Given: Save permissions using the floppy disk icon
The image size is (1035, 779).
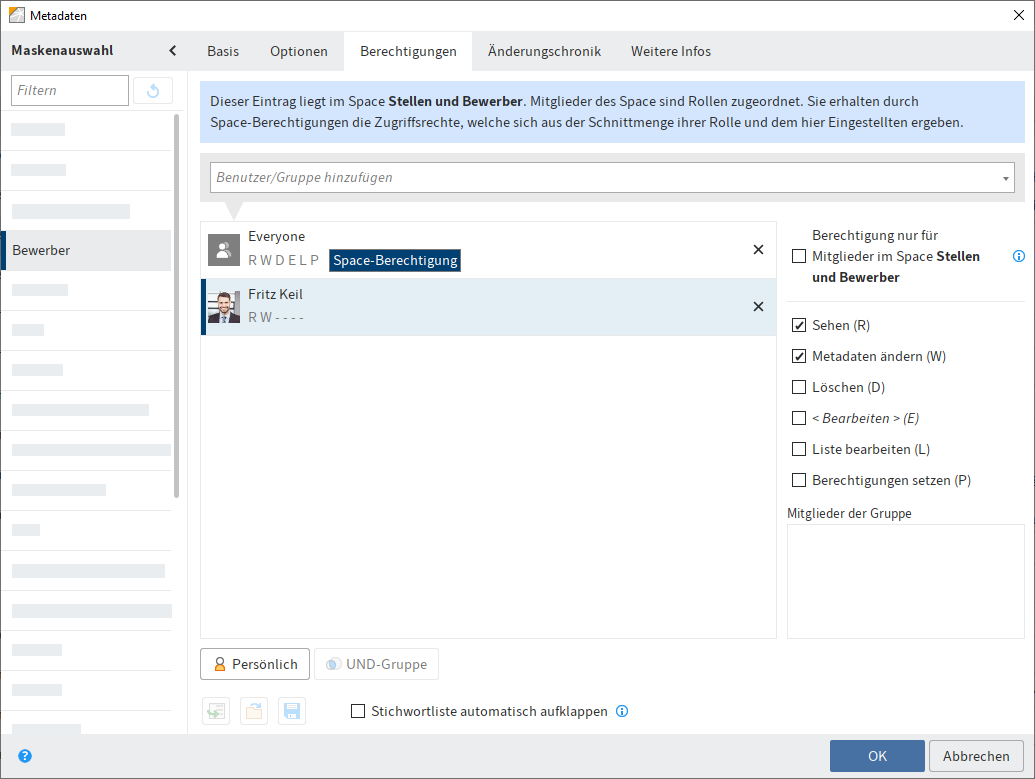Looking at the screenshot, I should coord(291,711).
